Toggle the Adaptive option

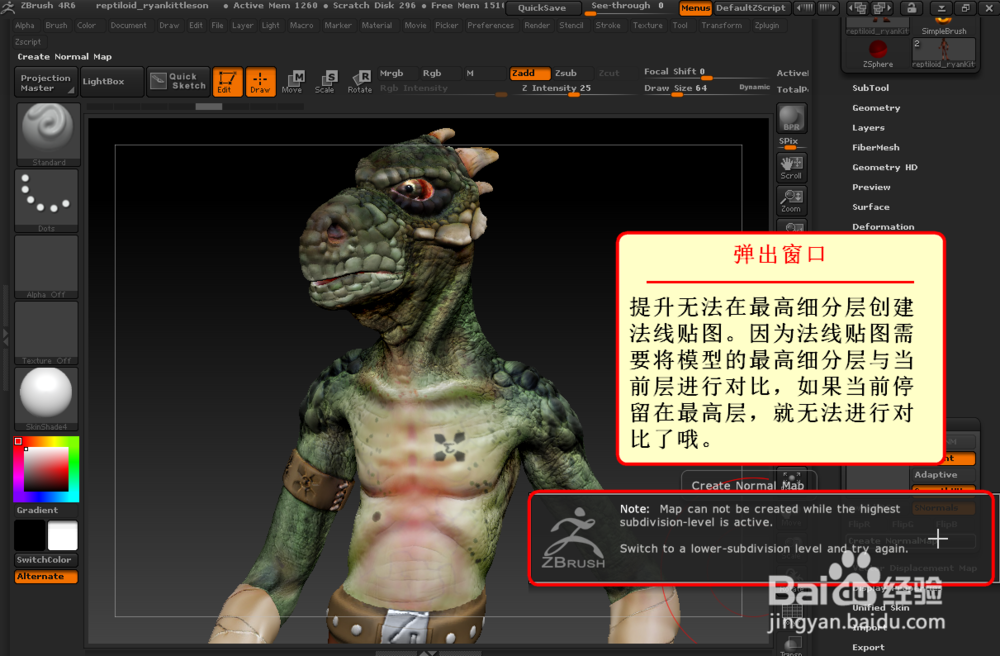942,474
